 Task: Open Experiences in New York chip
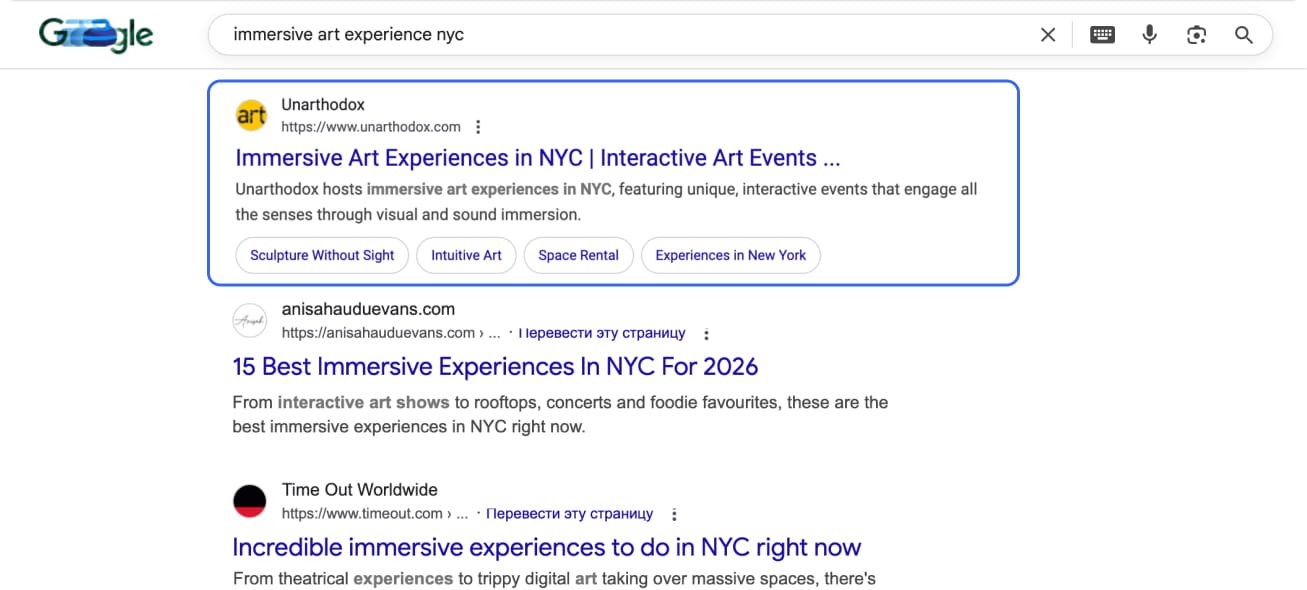730,255
